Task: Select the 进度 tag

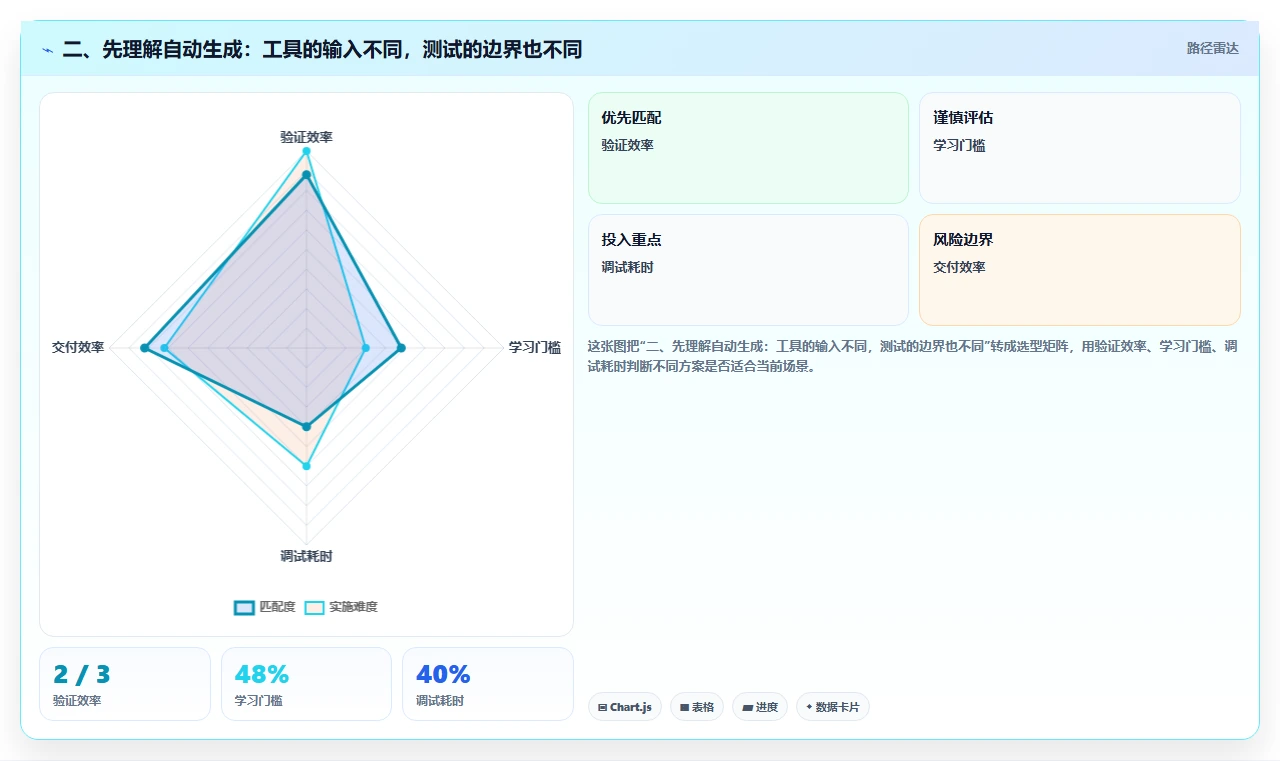Action: coord(760,707)
